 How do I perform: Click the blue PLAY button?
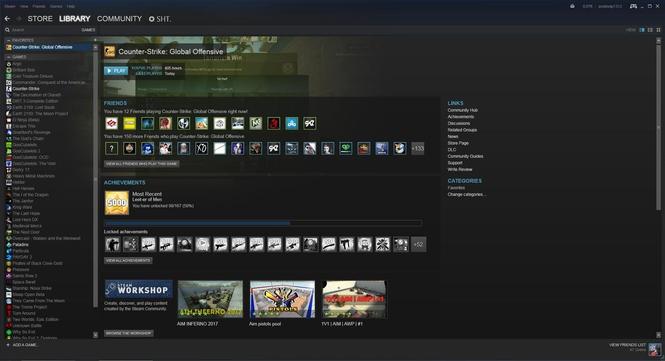pyautogui.click(x=116, y=70)
